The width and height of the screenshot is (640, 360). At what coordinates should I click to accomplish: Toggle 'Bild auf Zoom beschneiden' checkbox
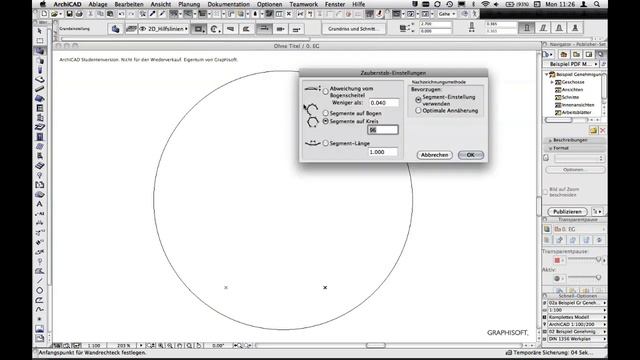click(x=545, y=192)
